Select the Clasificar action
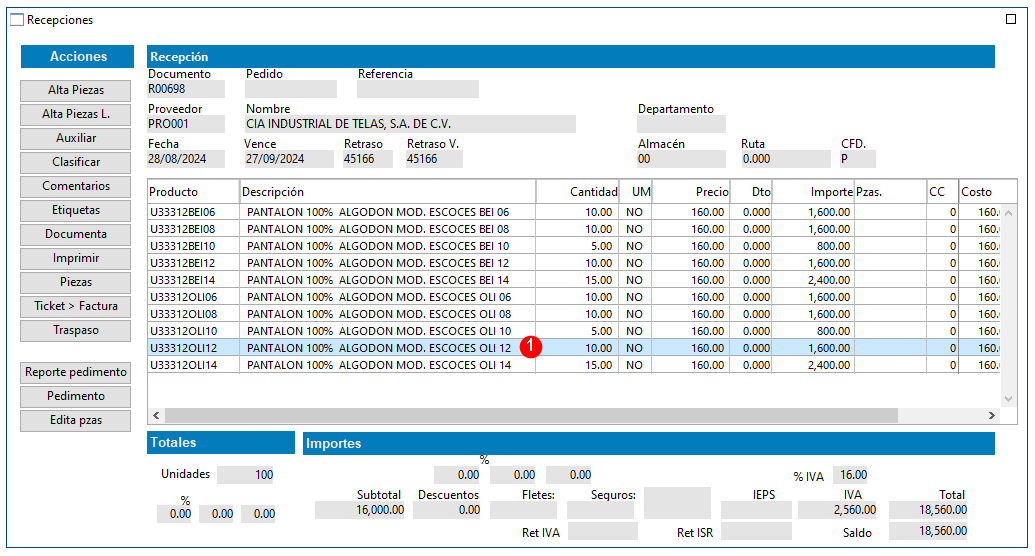 click(76, 162)
